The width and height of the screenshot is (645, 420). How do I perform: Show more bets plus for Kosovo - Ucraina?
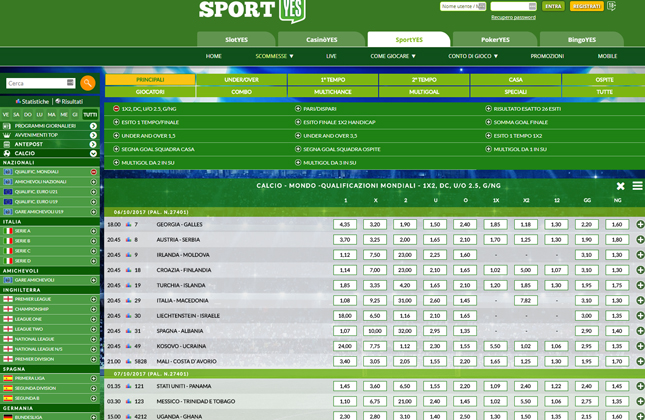coord(640,346)
